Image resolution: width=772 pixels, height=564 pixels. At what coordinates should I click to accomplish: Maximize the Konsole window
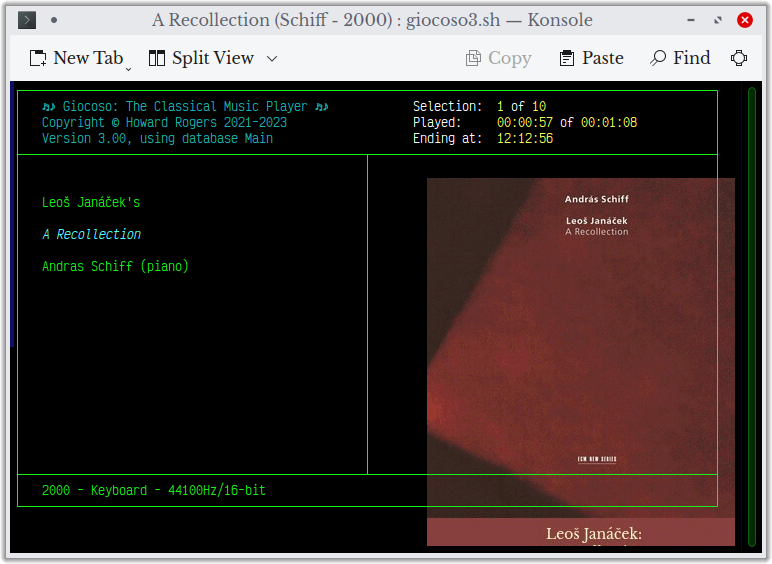point(717,20)
